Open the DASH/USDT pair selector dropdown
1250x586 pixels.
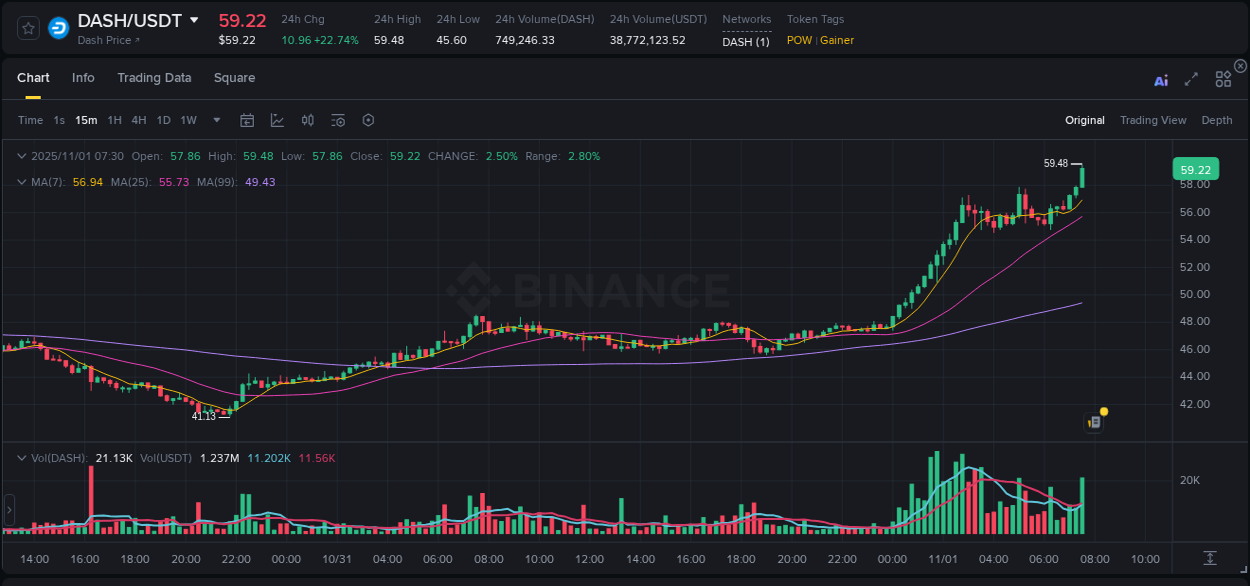click(195, 19)
